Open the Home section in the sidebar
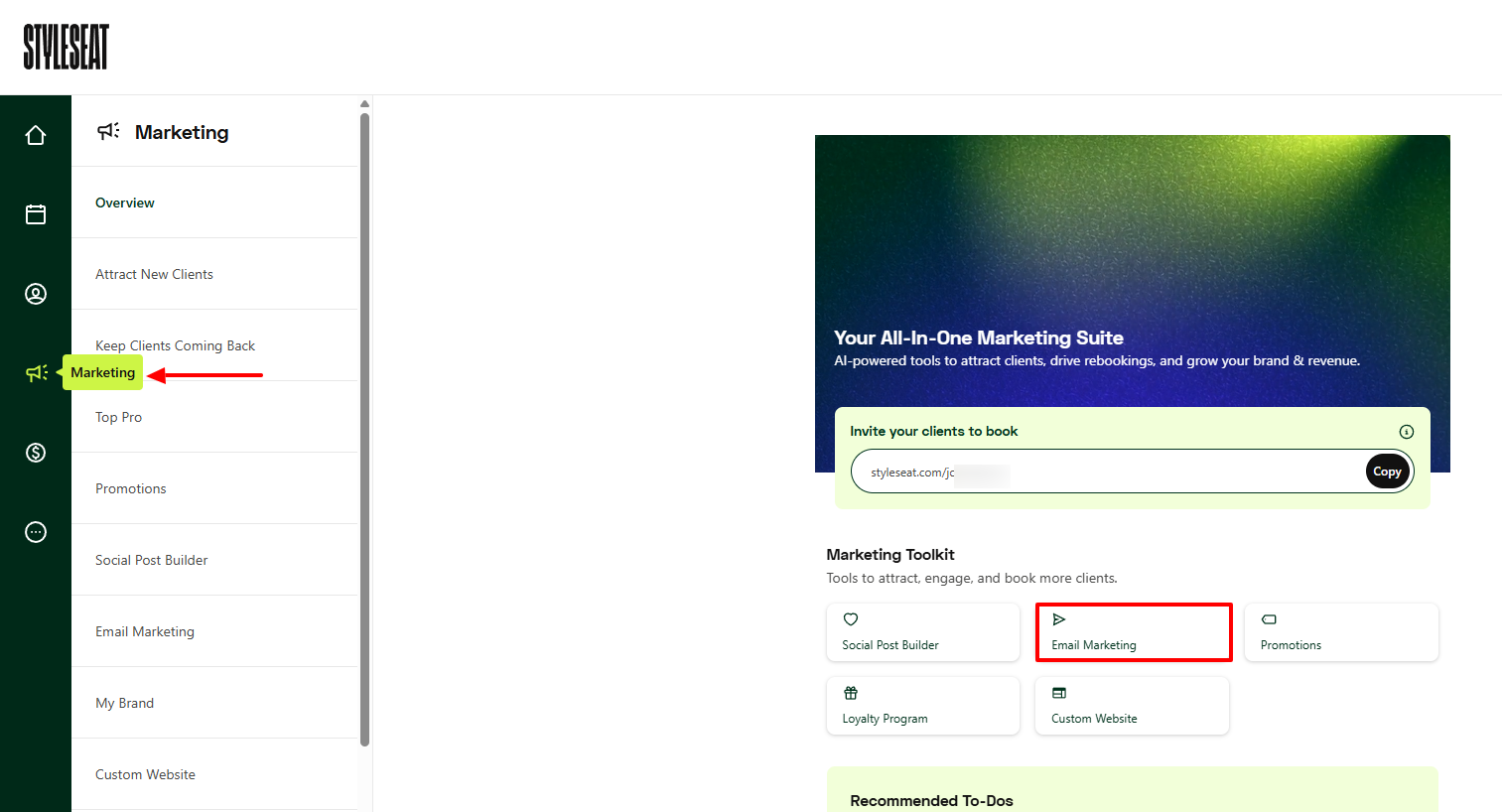 tap(36, 134)
